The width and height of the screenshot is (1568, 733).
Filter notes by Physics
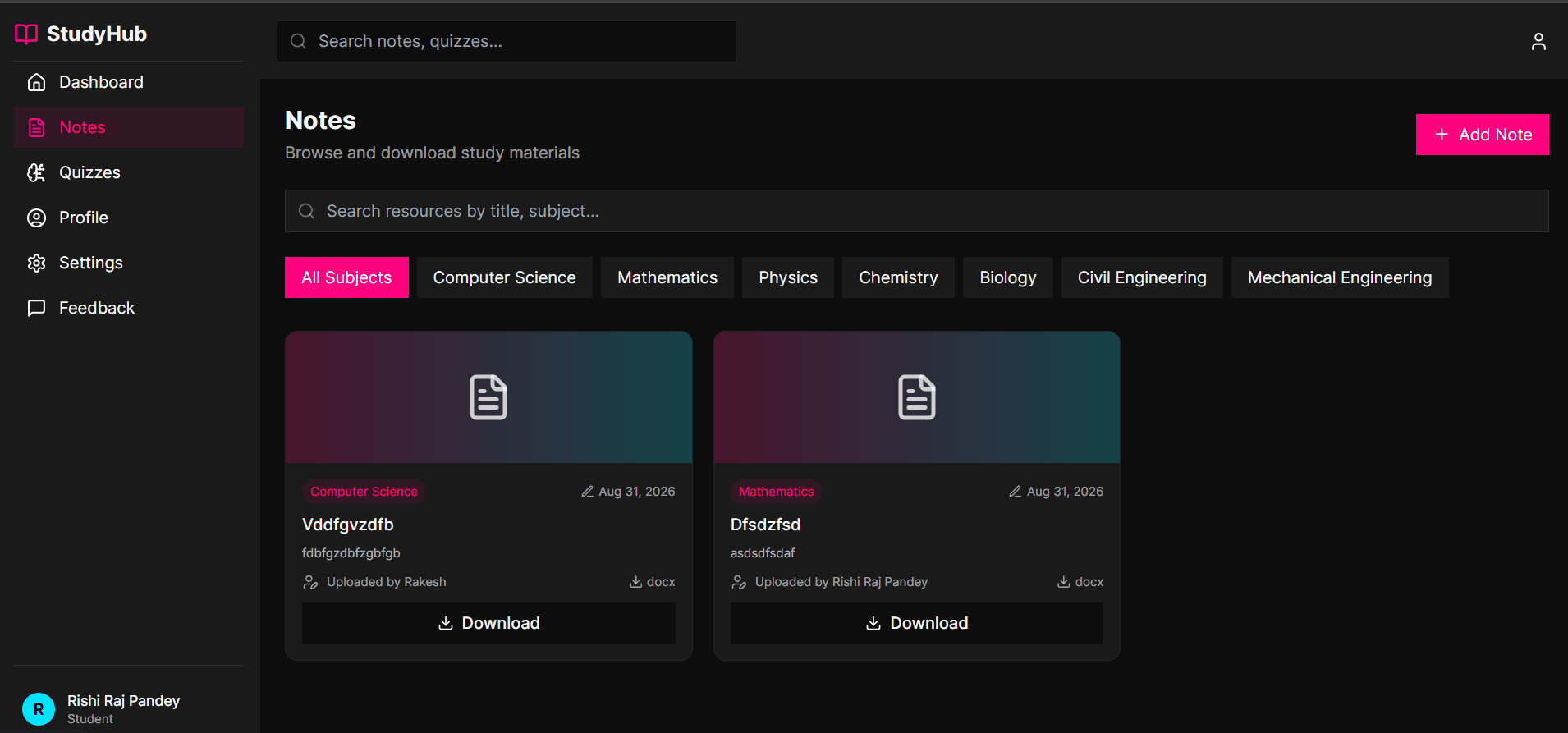(x=788, y=277)
